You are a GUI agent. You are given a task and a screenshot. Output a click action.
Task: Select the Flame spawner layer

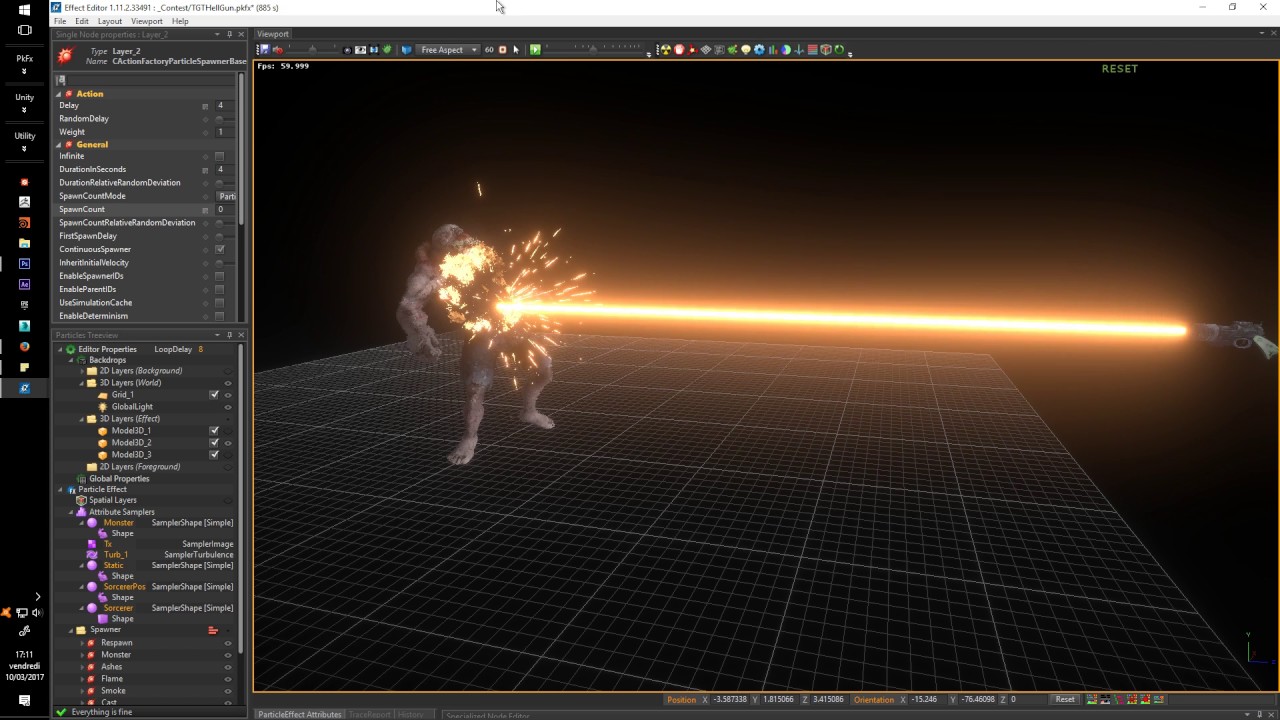[112, 679]
